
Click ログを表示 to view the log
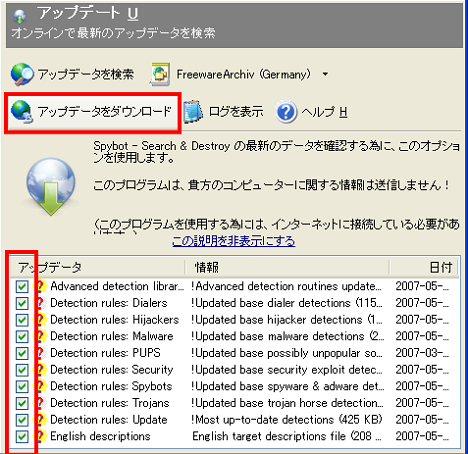(236, 111)
